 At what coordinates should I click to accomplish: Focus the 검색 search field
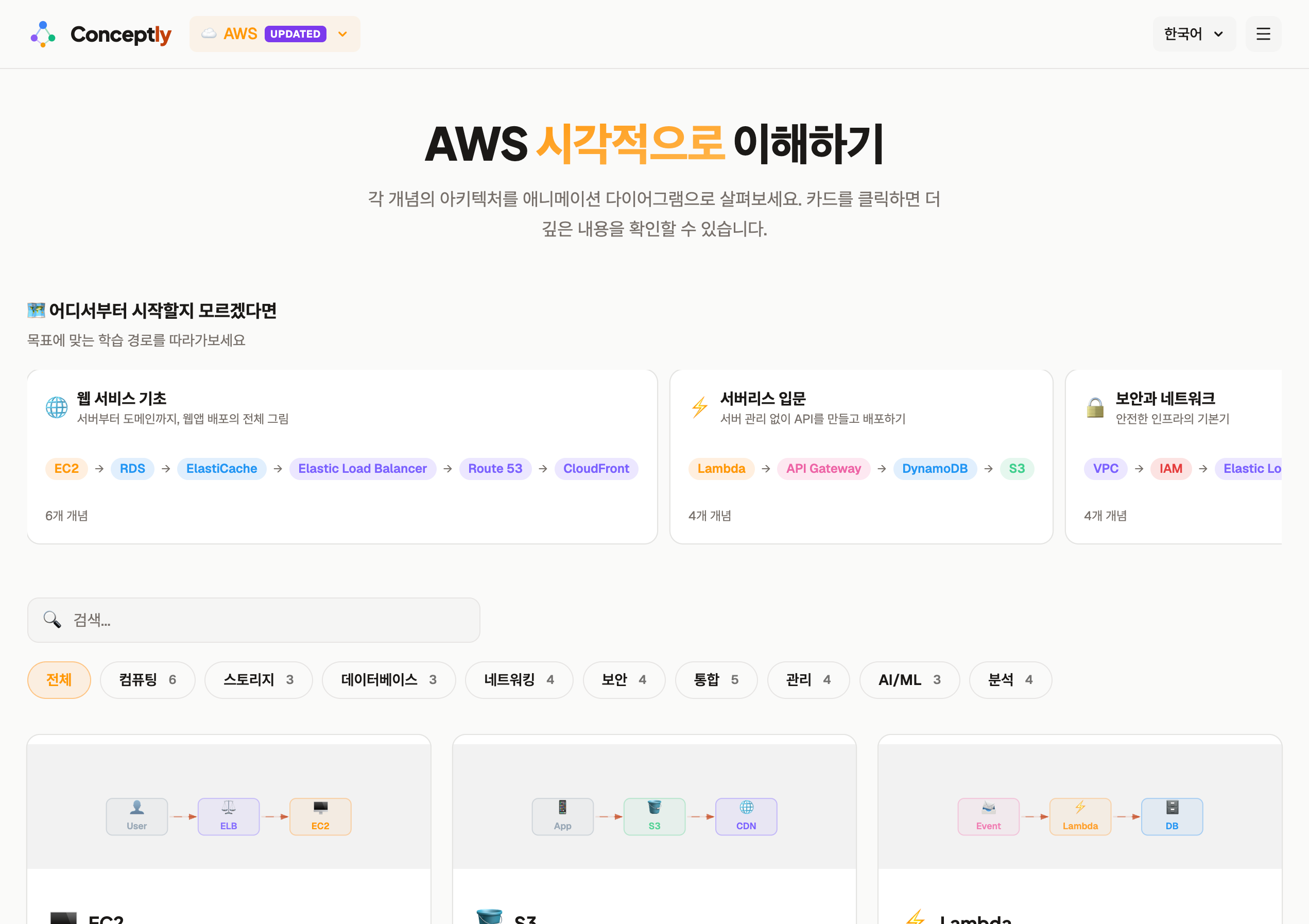(268, 620)
